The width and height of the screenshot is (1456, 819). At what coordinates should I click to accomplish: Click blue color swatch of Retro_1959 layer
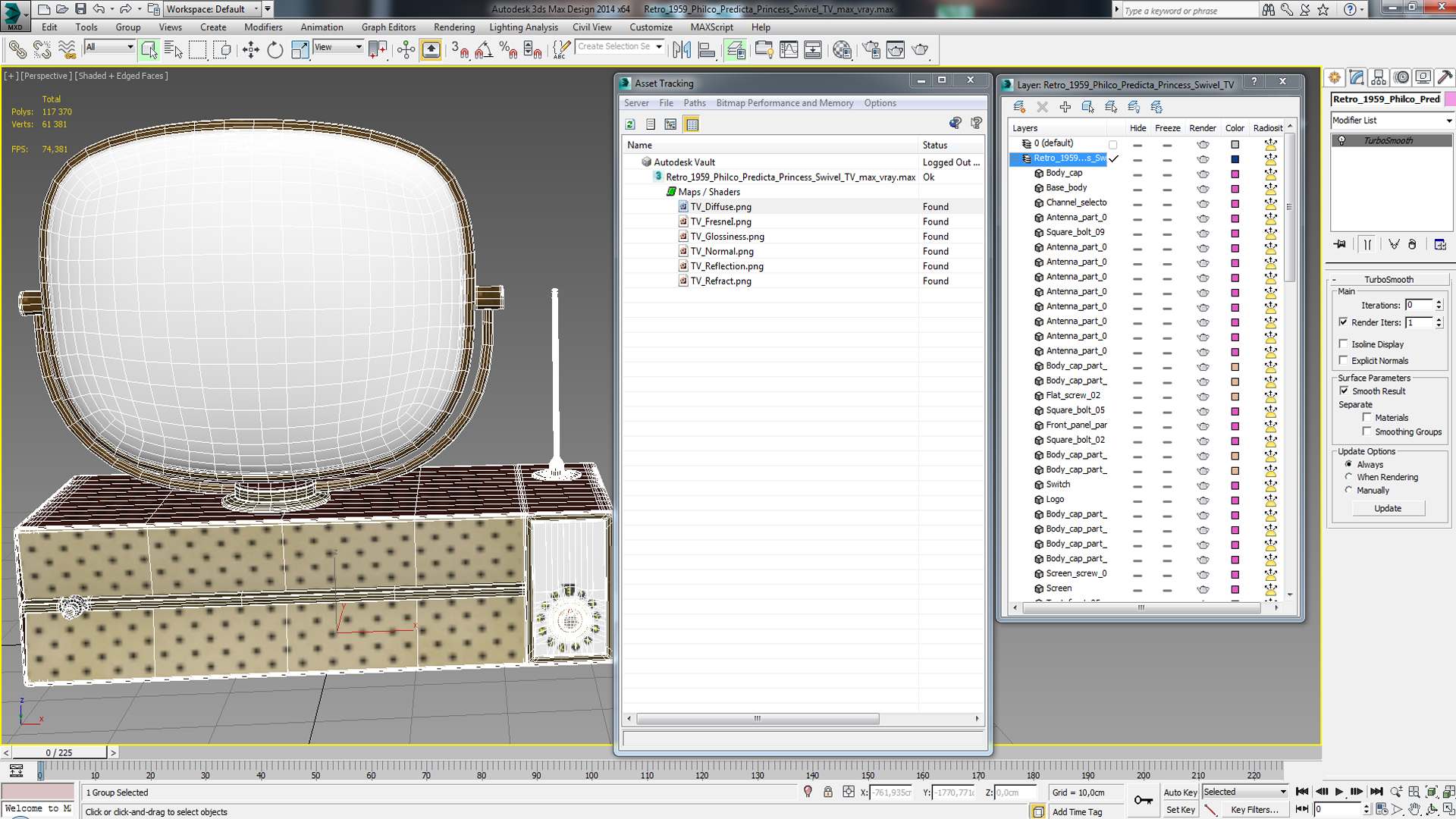[1235, 159]
